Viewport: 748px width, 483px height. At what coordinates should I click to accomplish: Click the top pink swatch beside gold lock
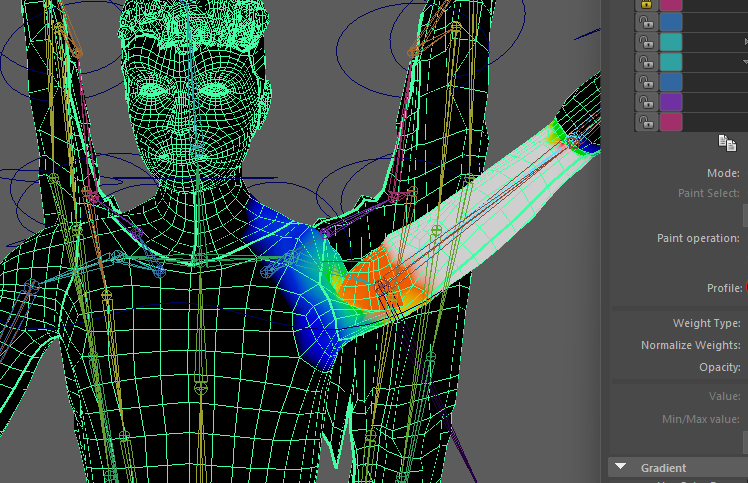point(671,4)
